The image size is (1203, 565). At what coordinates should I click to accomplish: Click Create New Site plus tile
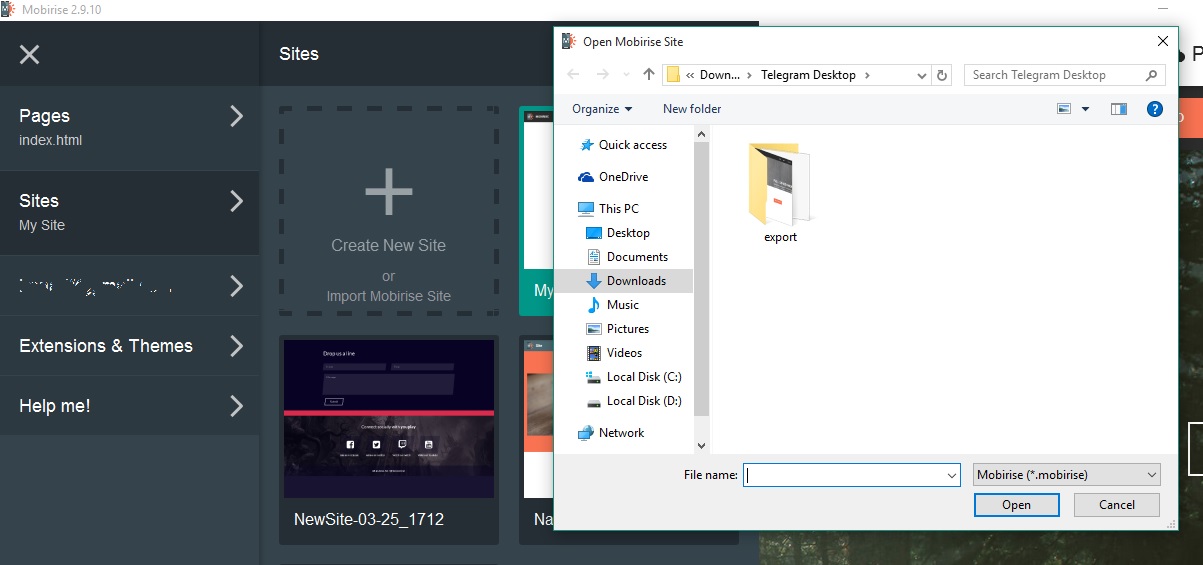click(x=388, y=192)
